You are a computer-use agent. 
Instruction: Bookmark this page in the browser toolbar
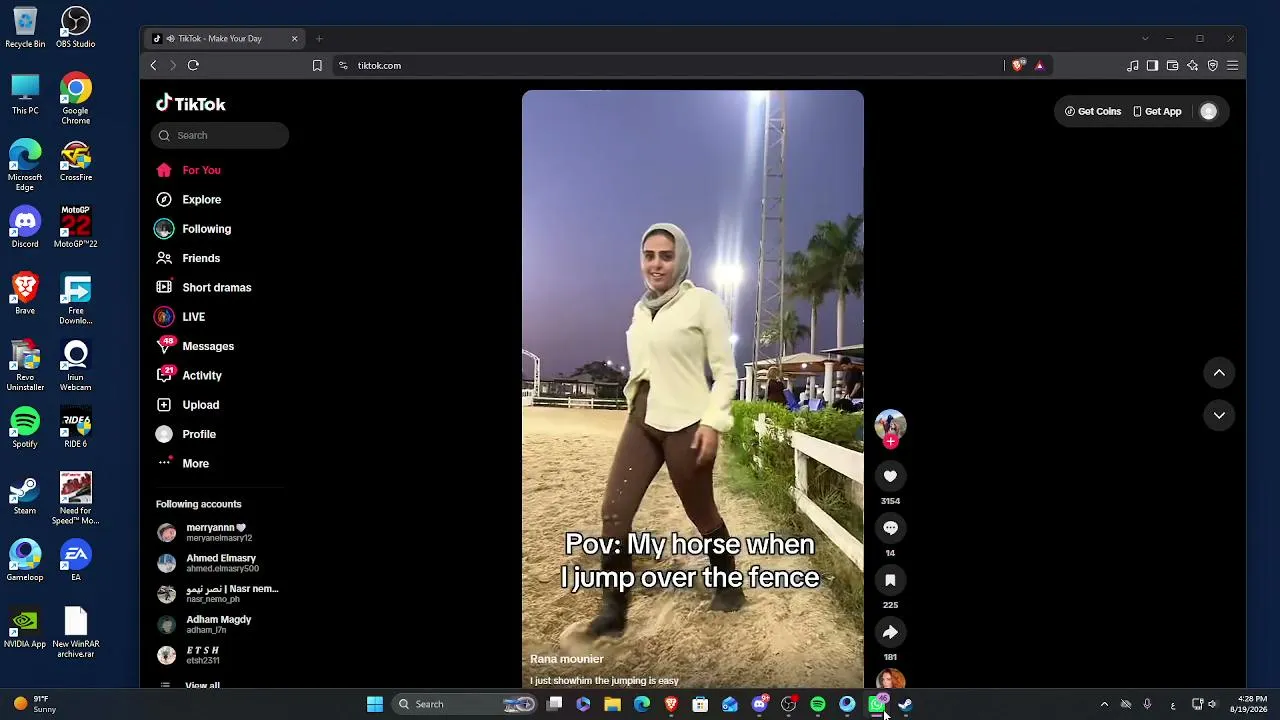pyautogui.click(x=317, y=66)
